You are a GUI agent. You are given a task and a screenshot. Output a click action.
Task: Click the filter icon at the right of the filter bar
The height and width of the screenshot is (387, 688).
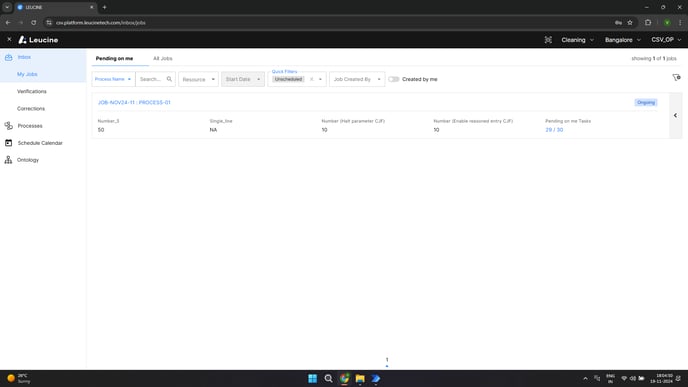tap(676, 78)
